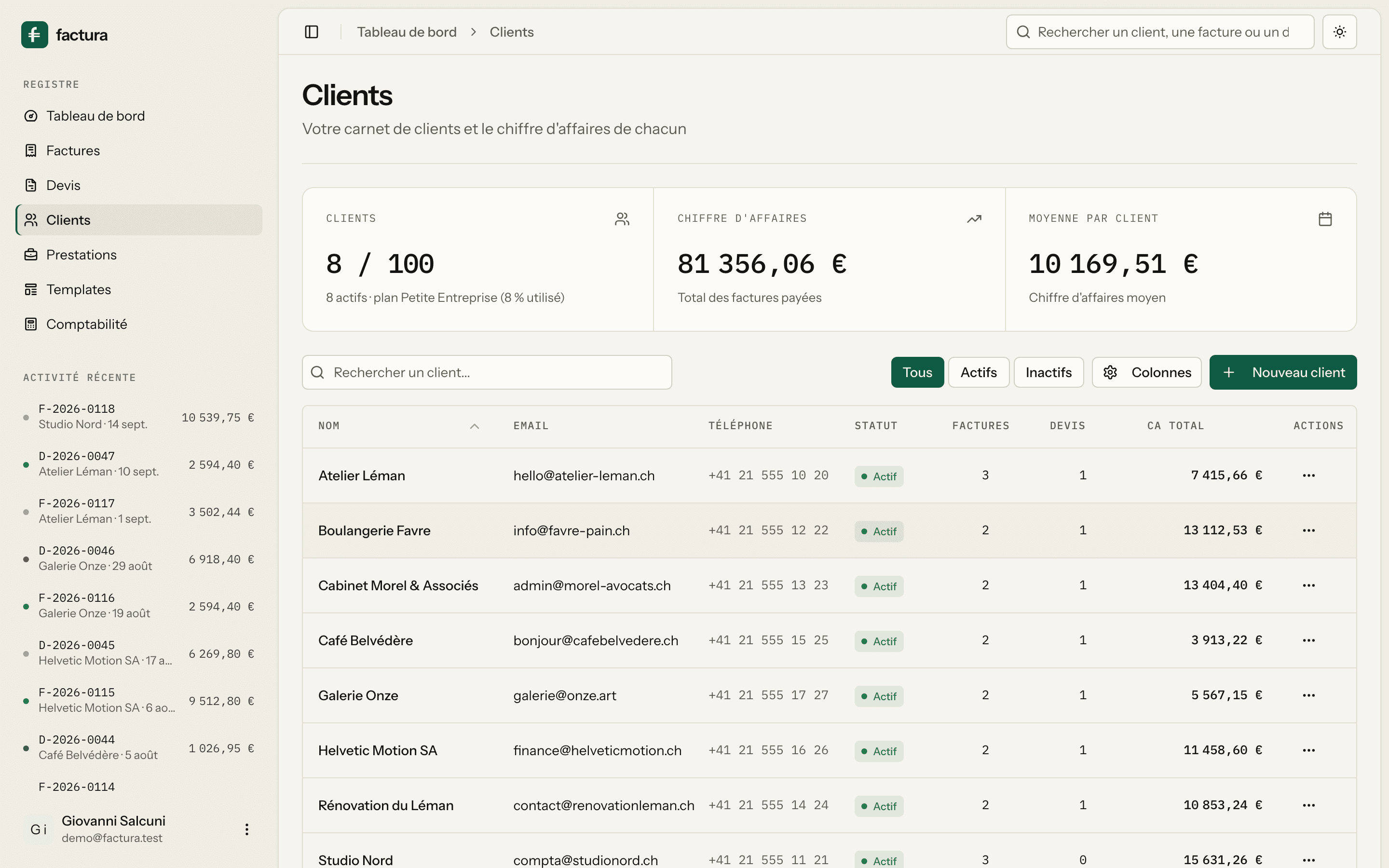1389x868 pixels.
Task: Click Studio Nord client name
Action: point(355,860)
